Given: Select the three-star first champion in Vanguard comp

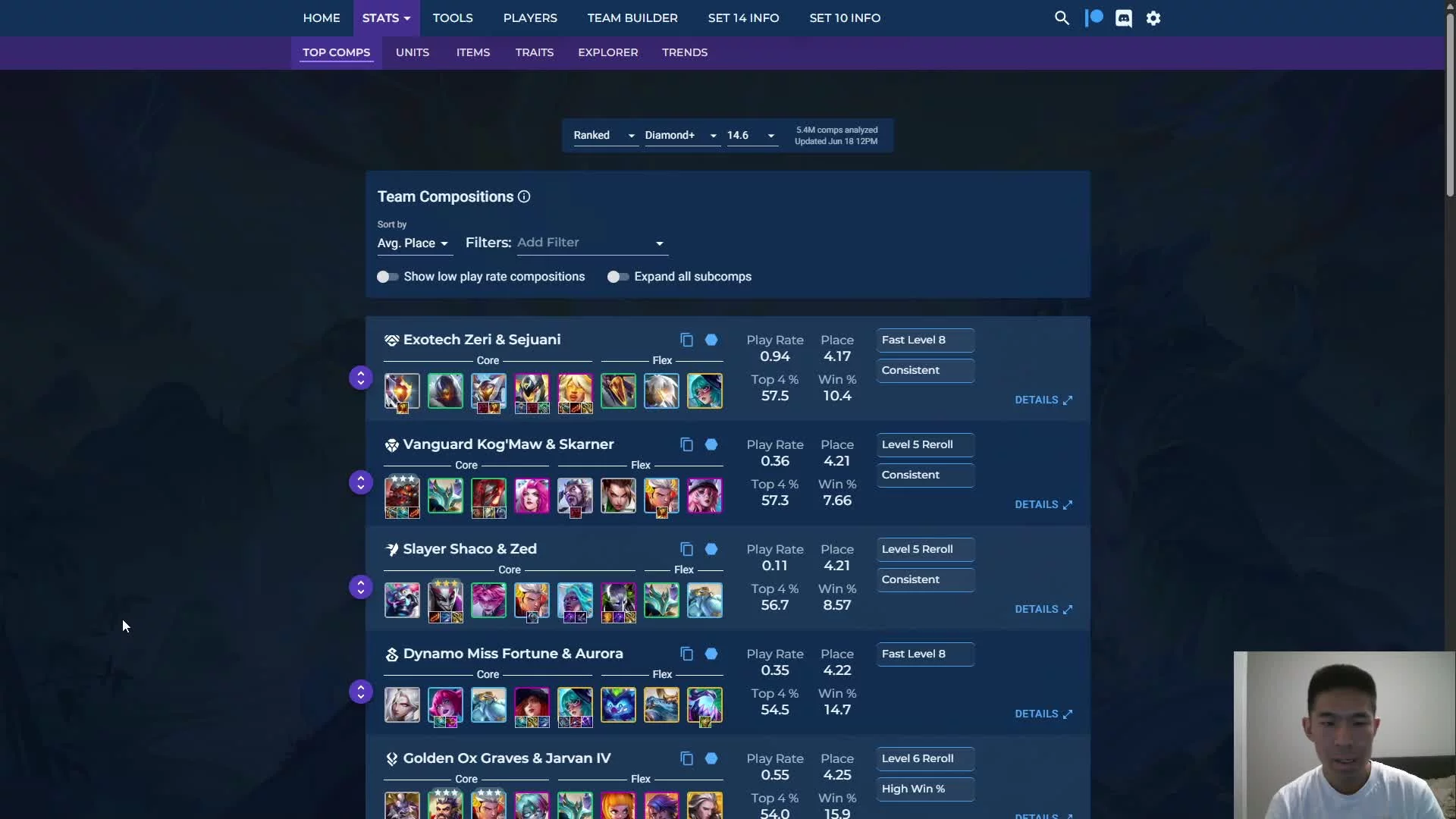Looking at the screenshot, I should 402,496.
